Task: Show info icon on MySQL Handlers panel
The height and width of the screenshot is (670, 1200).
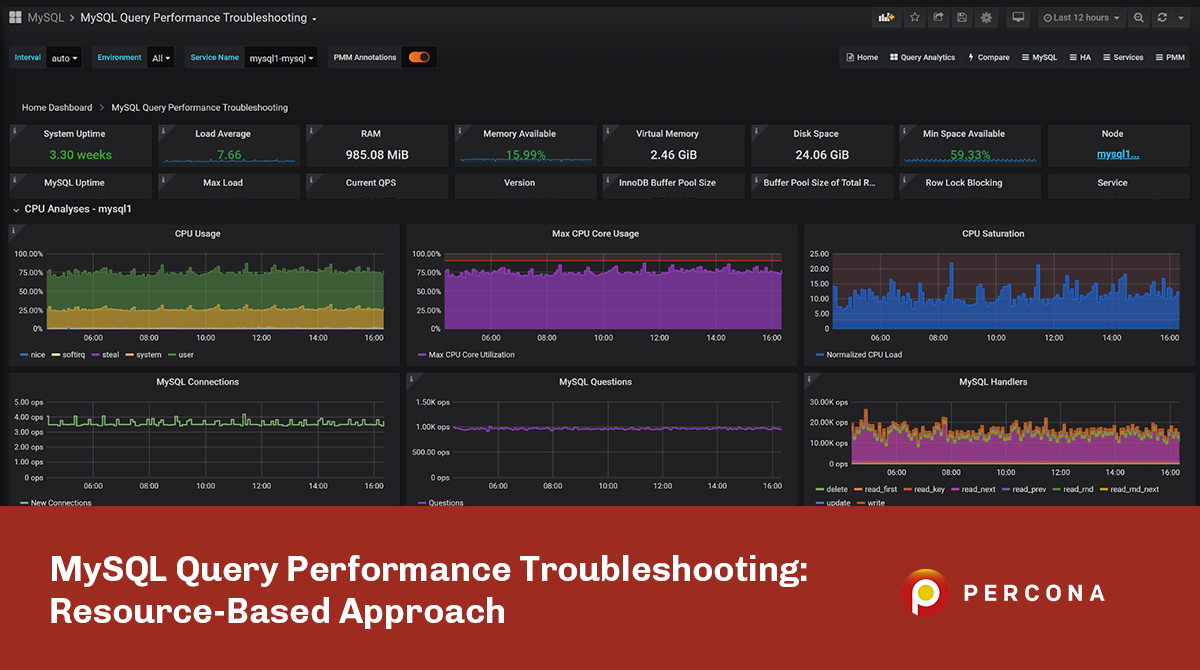Action: point(809,378)
